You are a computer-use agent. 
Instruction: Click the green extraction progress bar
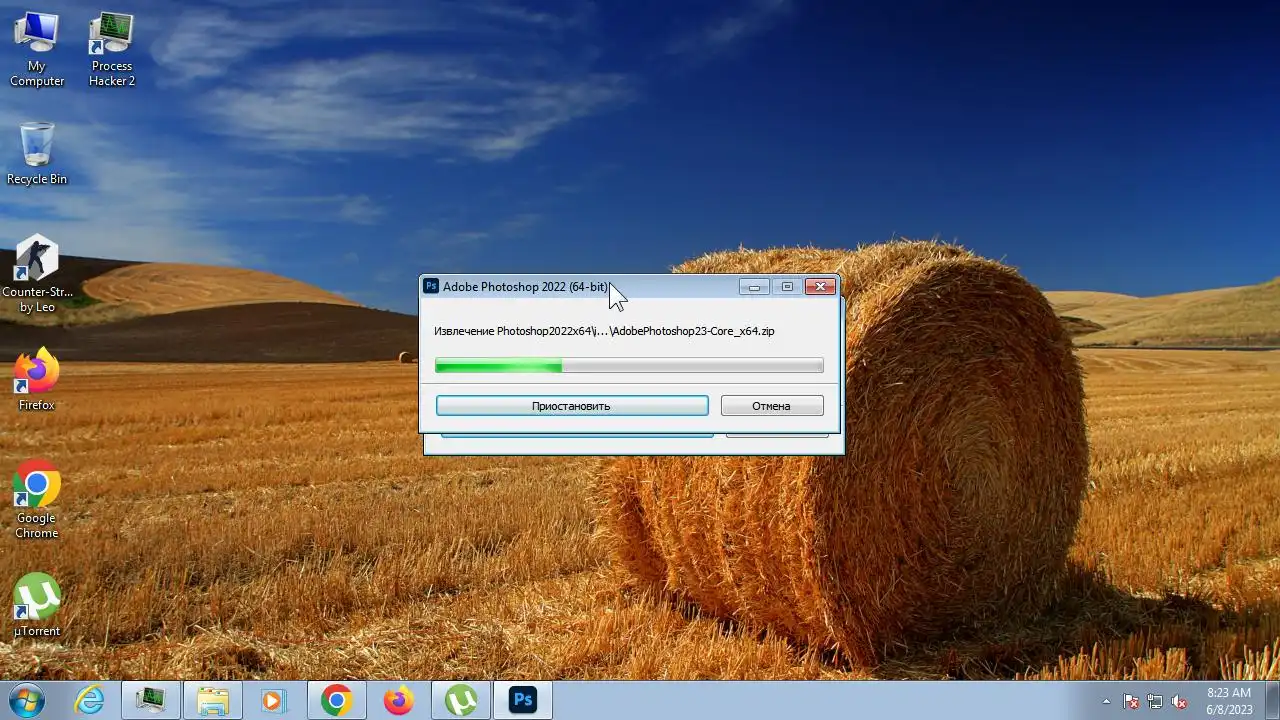pos(629,366)
